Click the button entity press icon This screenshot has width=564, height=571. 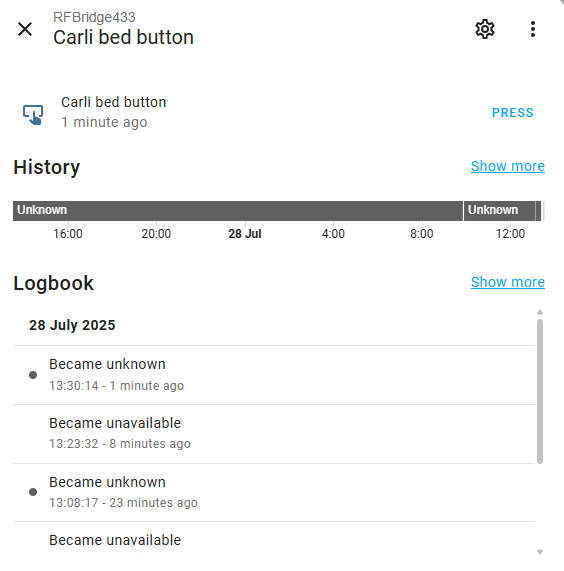click(33, 114)
